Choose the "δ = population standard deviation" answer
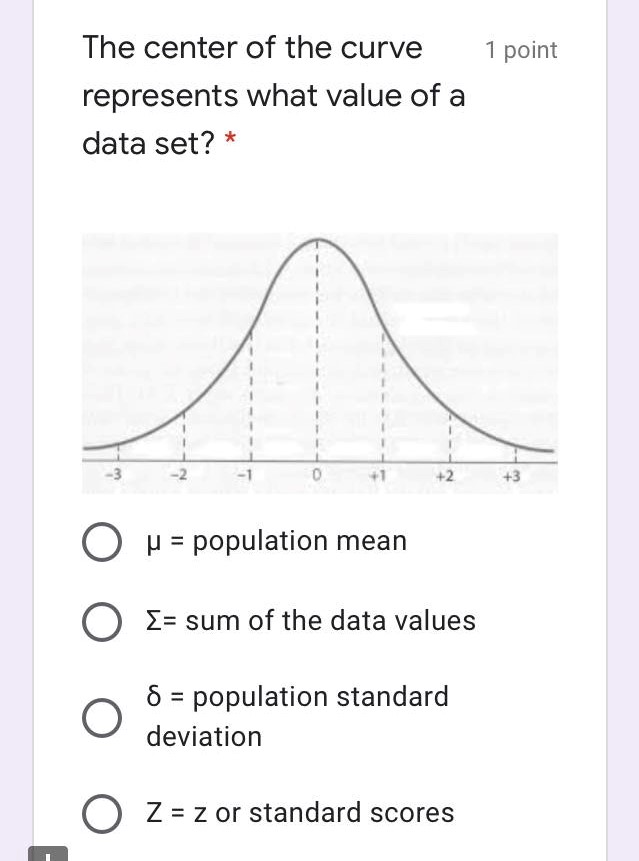 101,716
